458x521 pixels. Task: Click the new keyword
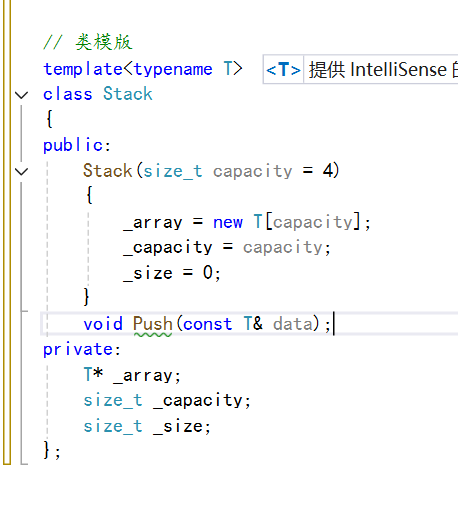228,222
